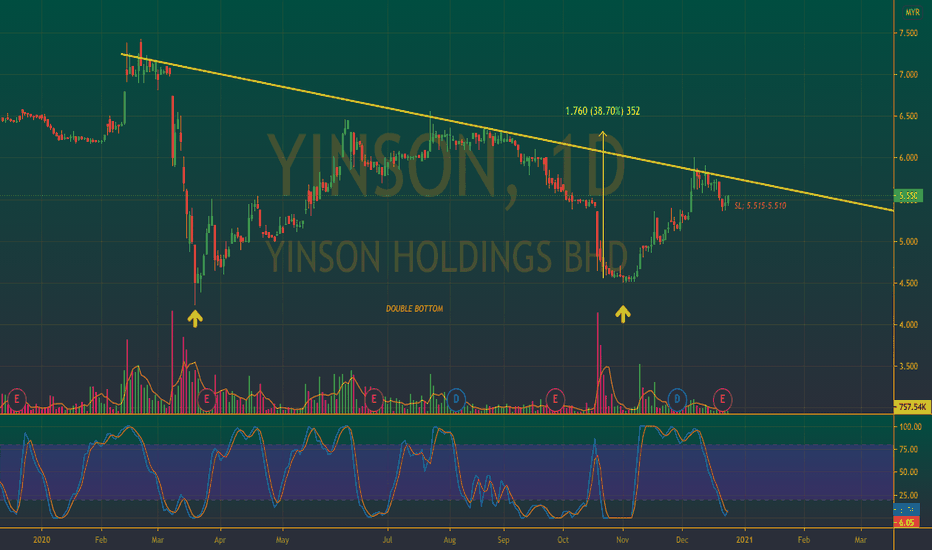The width and height of the screenshot is (932, 550).
Task: Click the MYR currency label
Action: pyautogui.click(x=912, y=12)
